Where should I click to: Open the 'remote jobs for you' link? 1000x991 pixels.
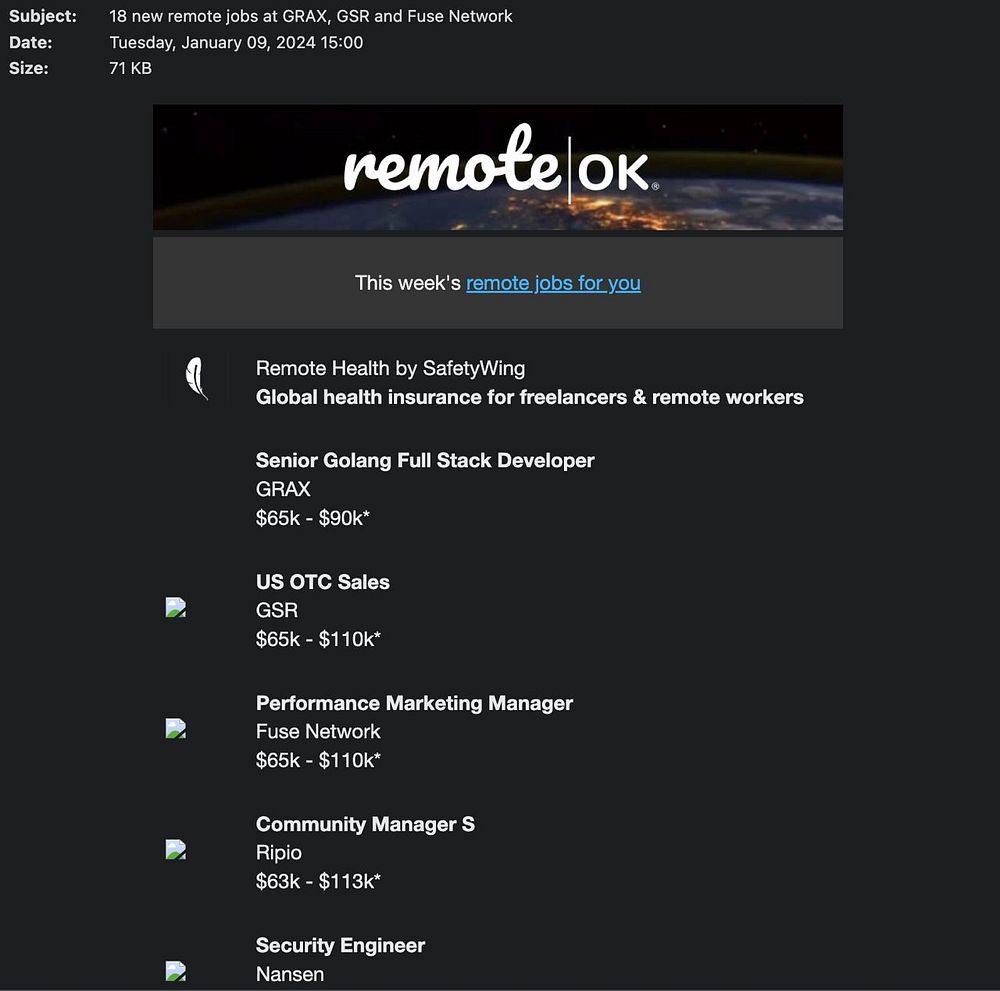coord(553,283)
